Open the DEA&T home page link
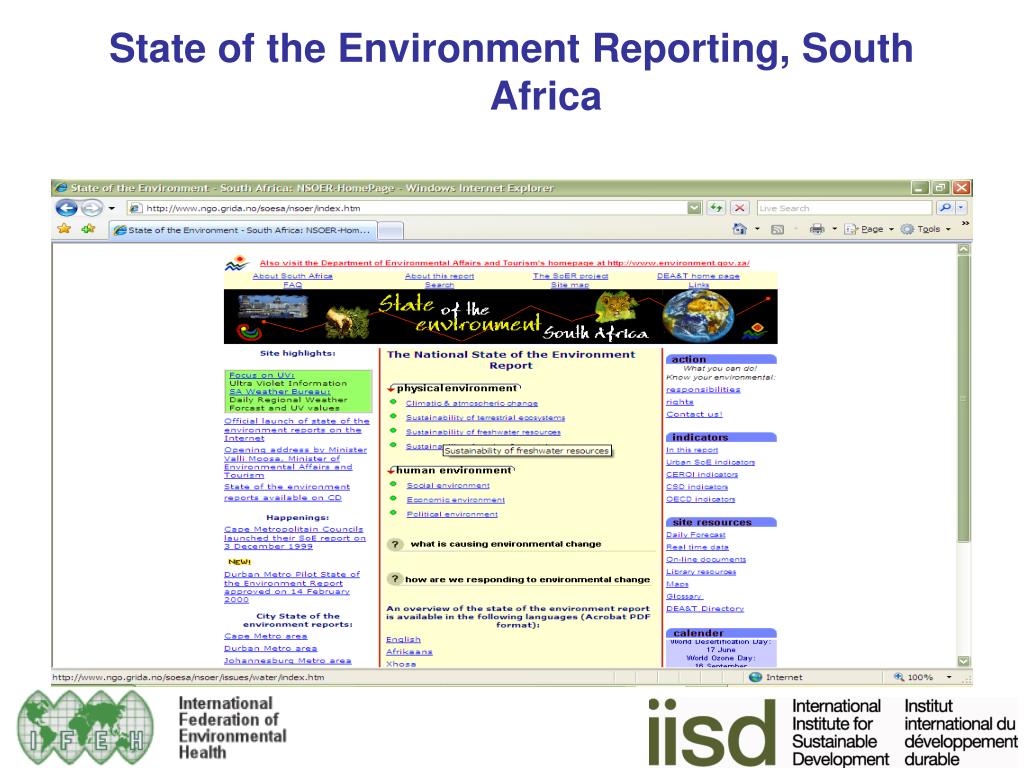The width and height of the screenshot is (1024, 768). coord(698,276)
